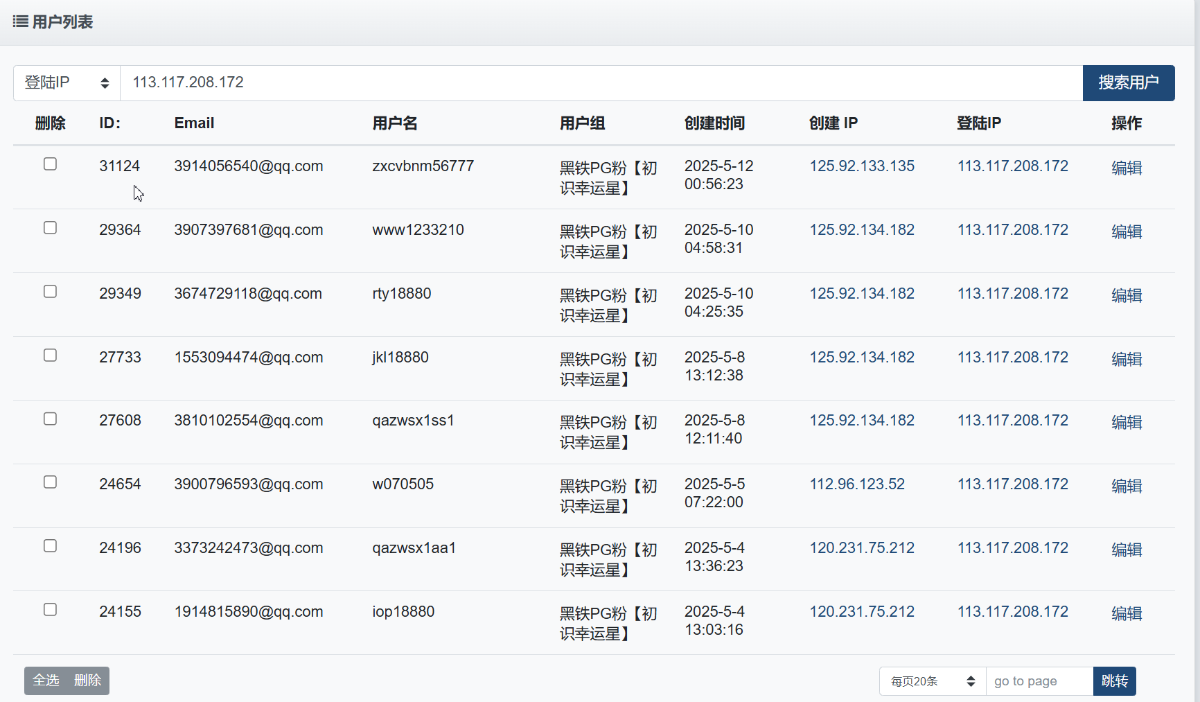Open 编辑 for user rty18880
Image resolution: width=1200 pixels, height=702 pixels.
[x=1127, y=296]
